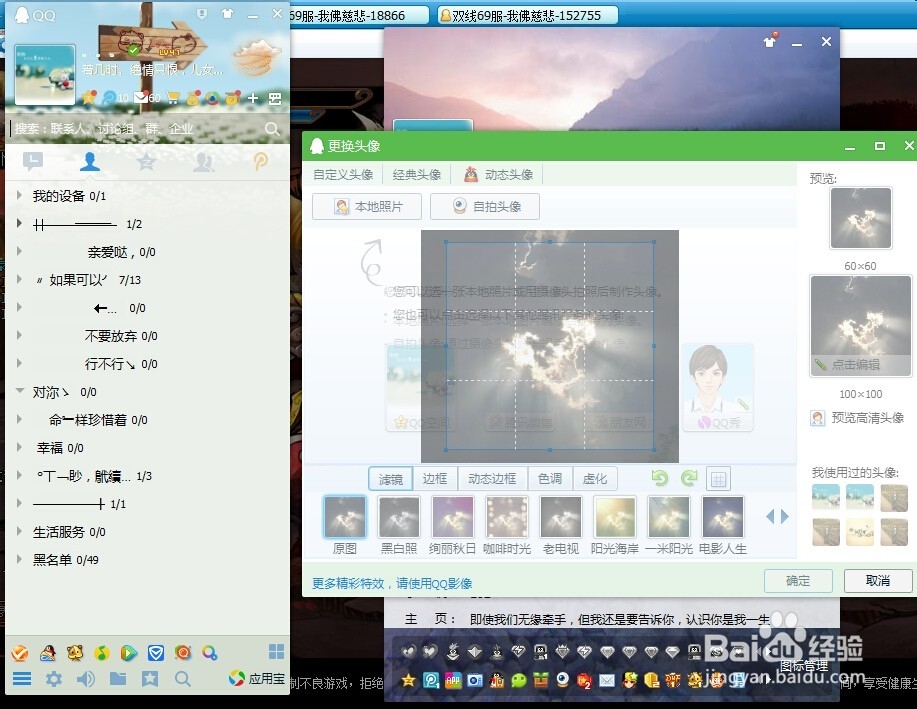Viewport: 917px width, 709px height.
Task: Open the application manager grid icon
Action: click(276, 651)
